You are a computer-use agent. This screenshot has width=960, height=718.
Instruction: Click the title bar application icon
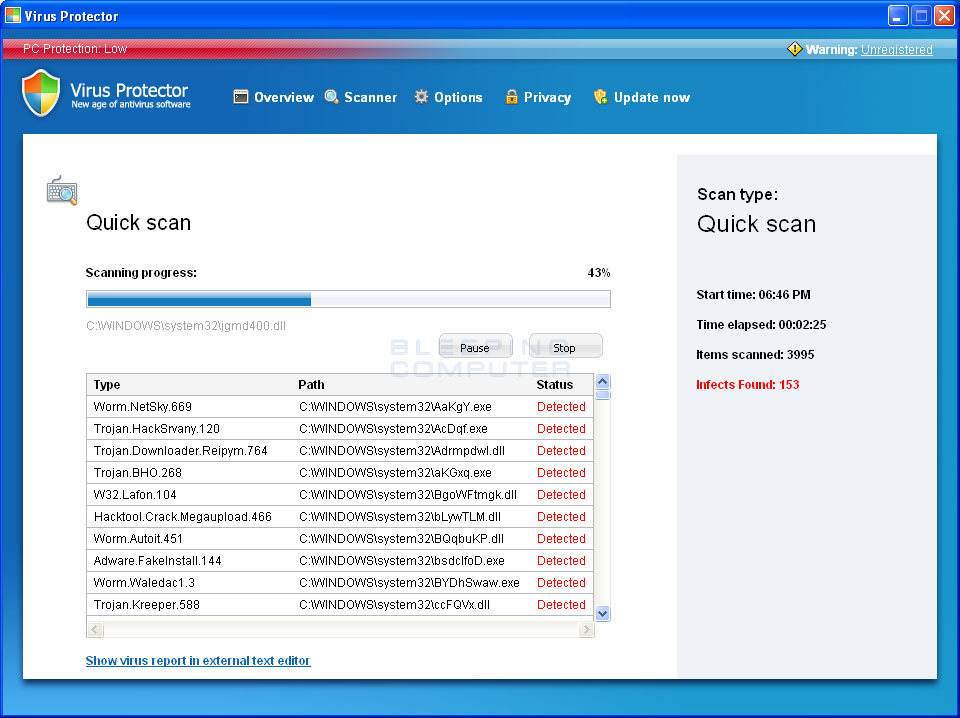pos(13,15)
